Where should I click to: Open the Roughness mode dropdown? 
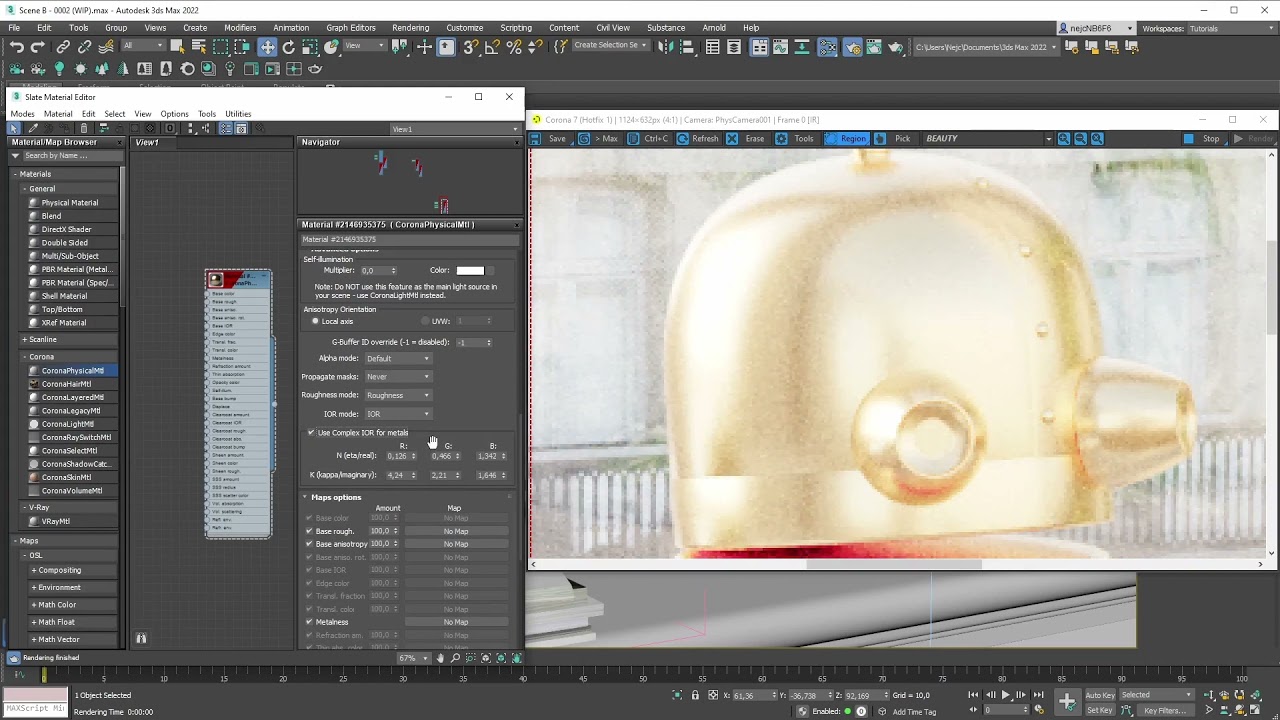tap(398, 395)
